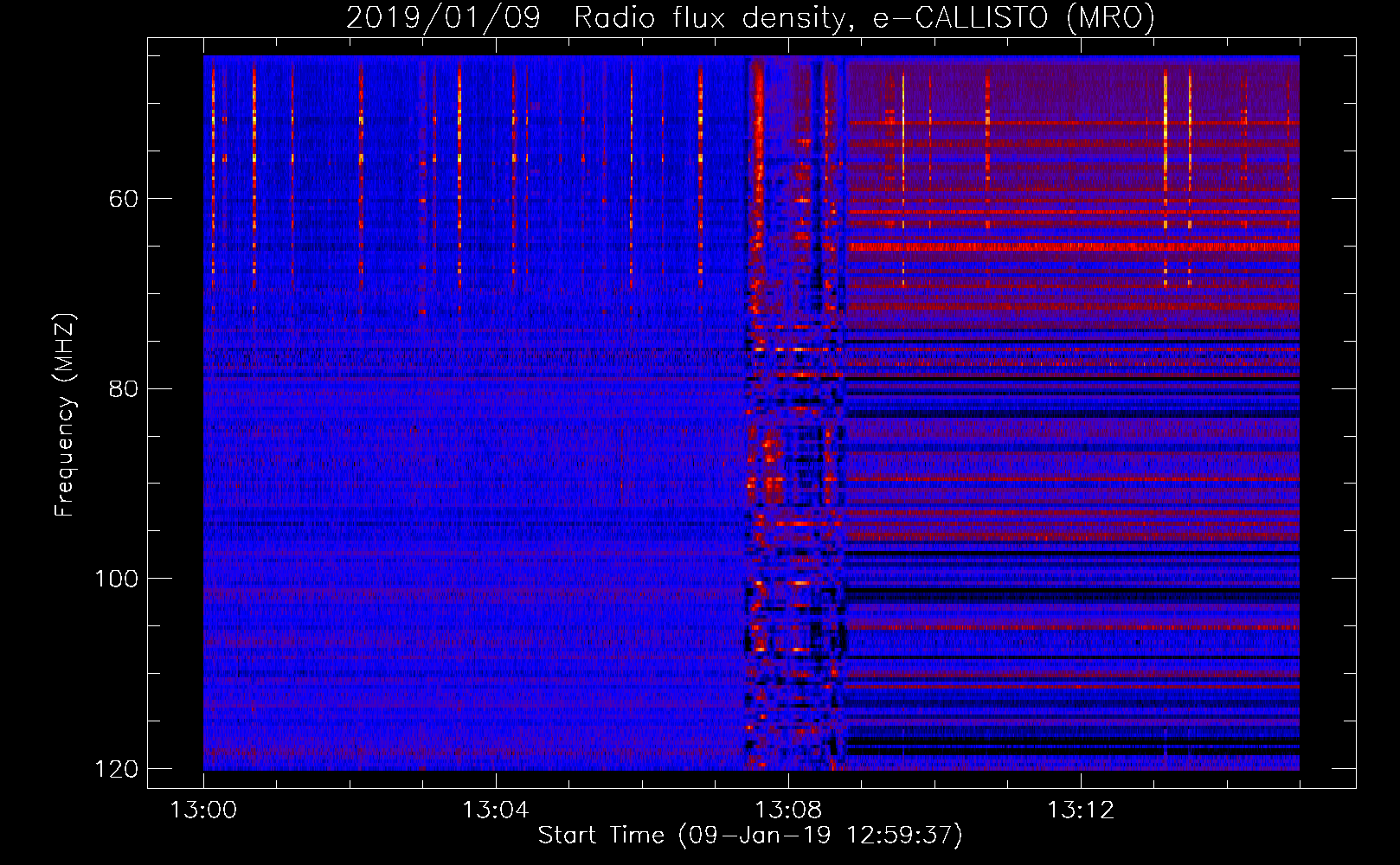1400x865 pixels.
Task: Click the '60' frequency tick label
Action: tap(124, 199)
